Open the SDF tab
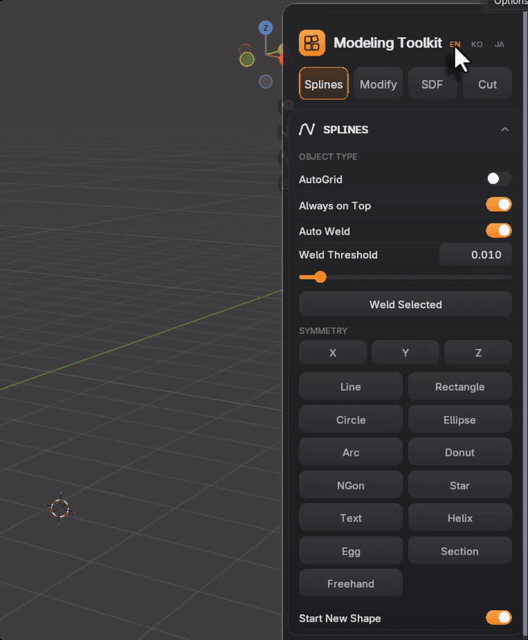This screenshot has height=640, width=528. coord(432,84)
